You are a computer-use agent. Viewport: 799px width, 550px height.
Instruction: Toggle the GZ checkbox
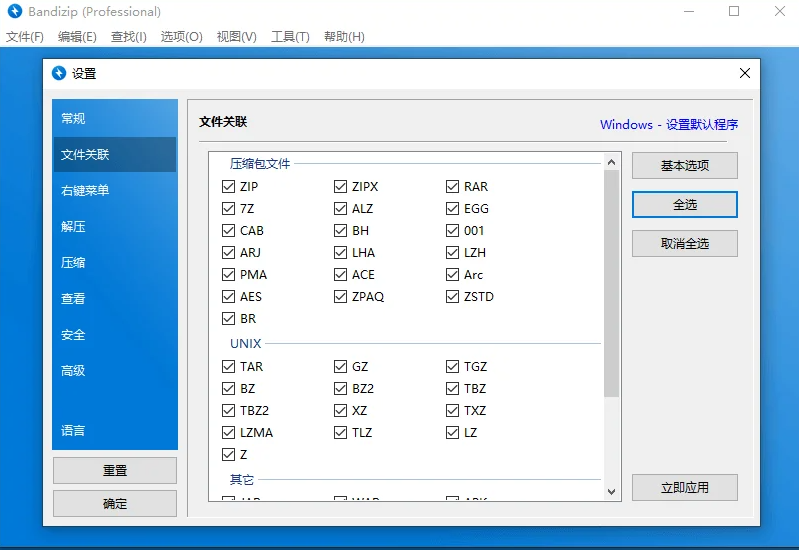(x=340, y=366)
